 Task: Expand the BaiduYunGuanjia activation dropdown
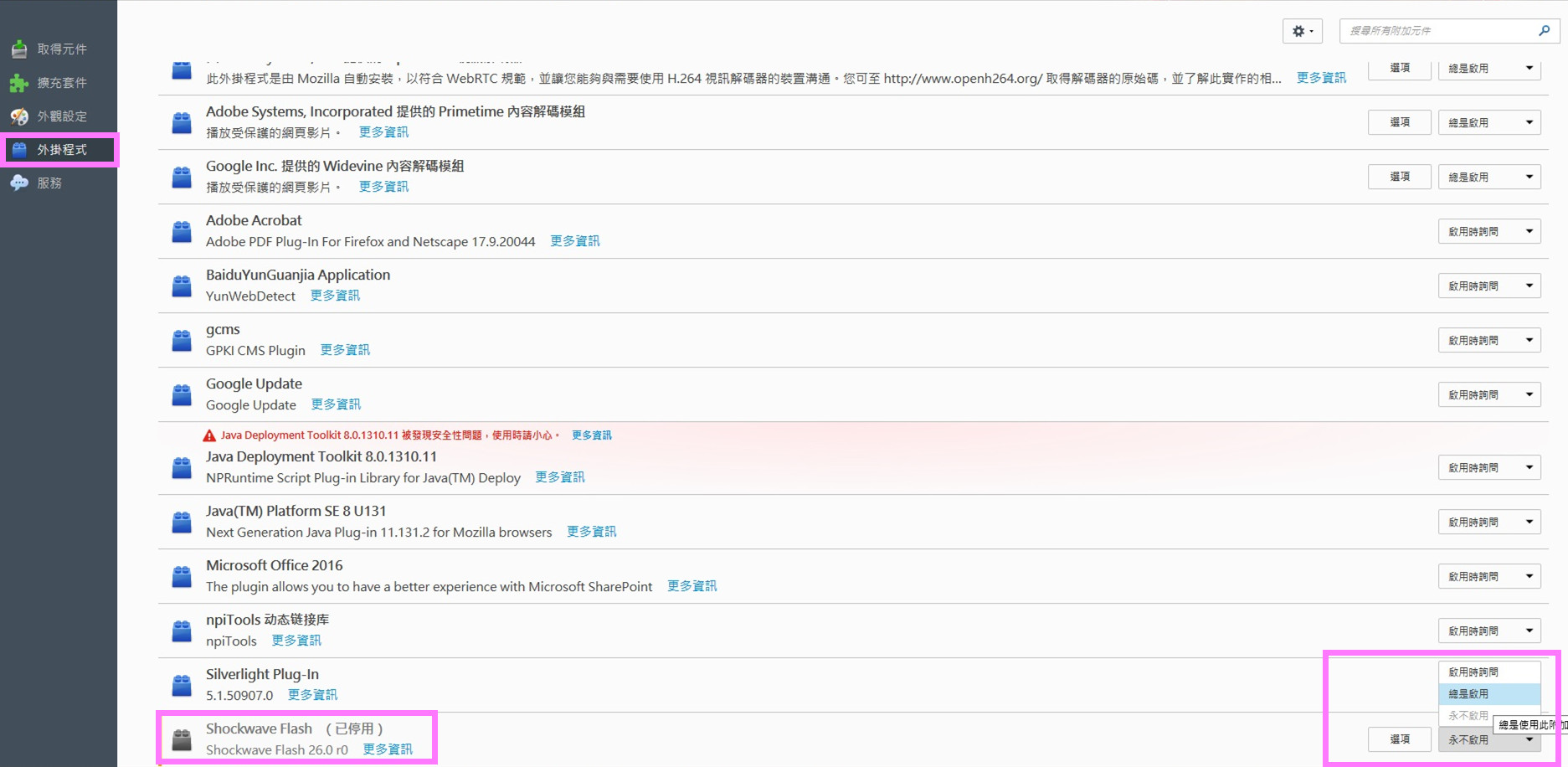tap(1489, 286)
